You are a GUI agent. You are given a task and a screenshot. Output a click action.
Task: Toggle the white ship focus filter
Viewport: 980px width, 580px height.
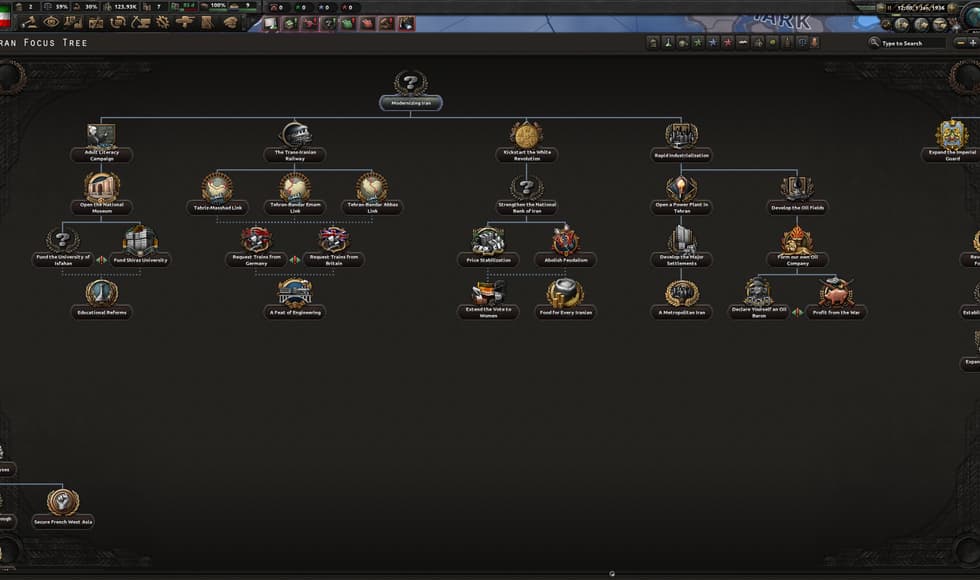[x=742, y=42]
